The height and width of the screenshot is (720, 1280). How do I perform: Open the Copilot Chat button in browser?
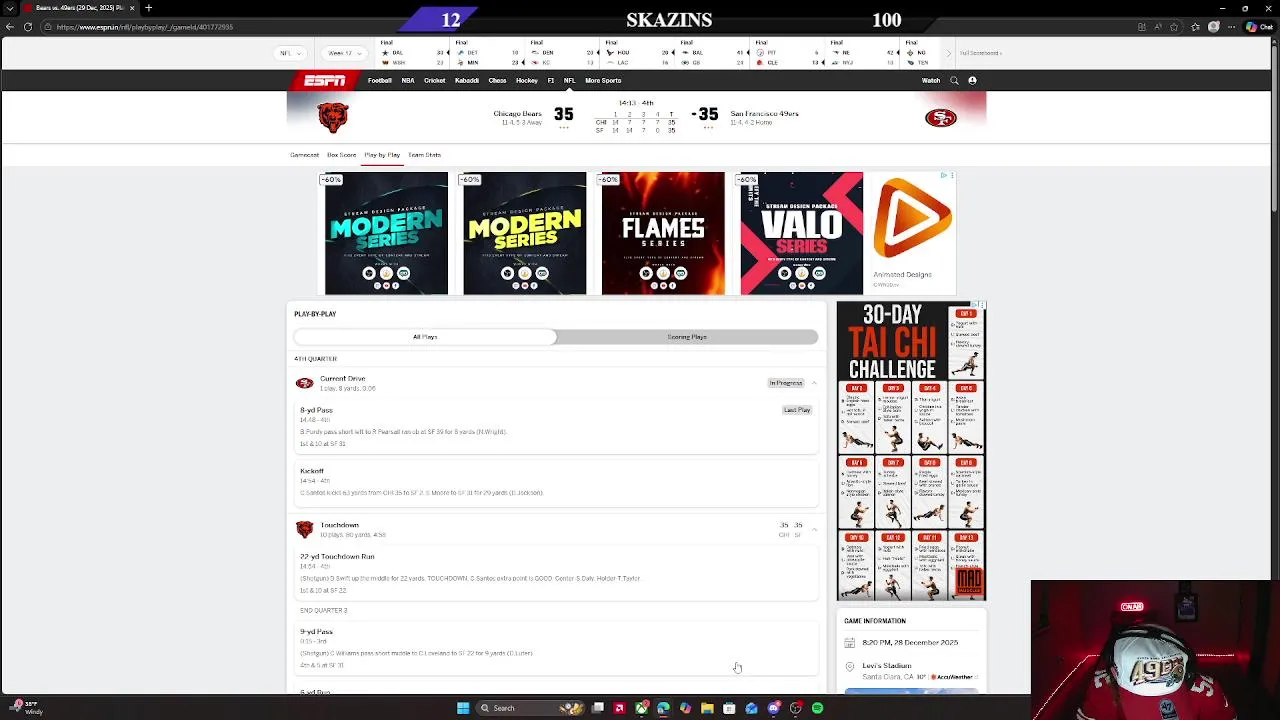[1258, 27]
